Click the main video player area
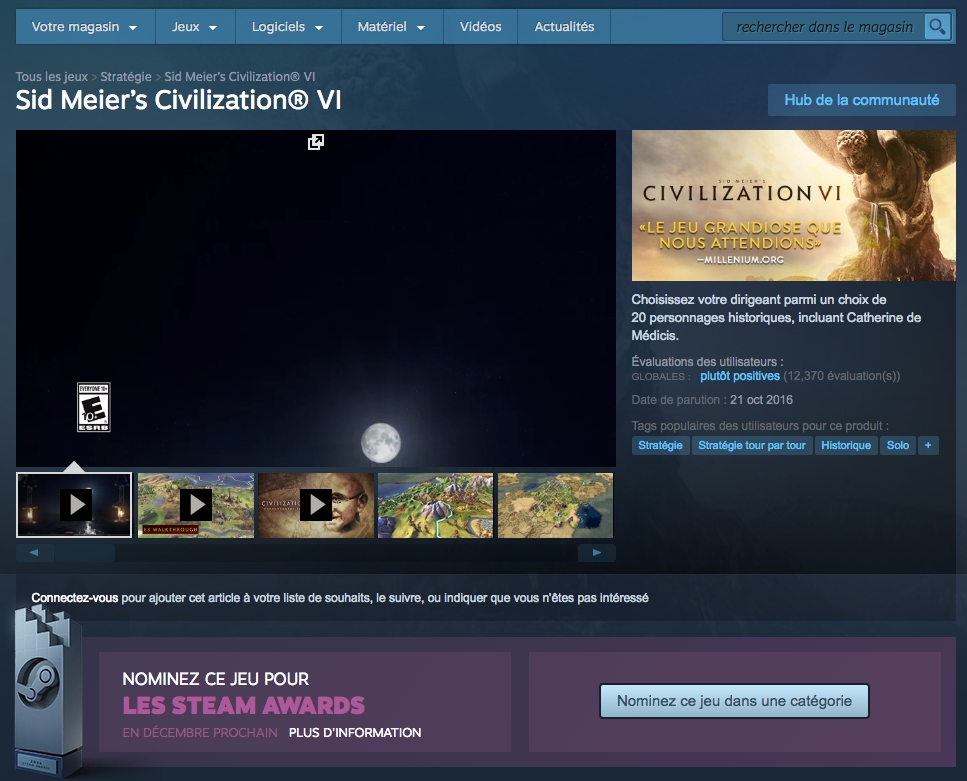967x781 pixels. coord(316,299)
